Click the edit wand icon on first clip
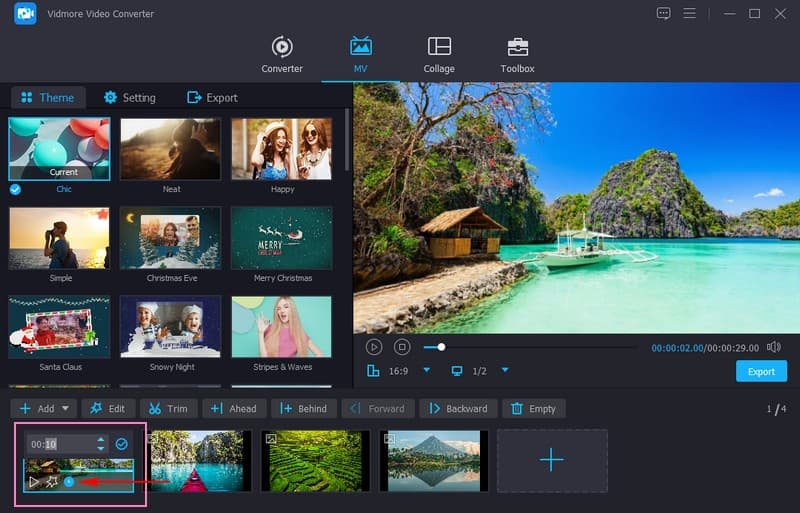800x513 pixels. coord(51,482)
